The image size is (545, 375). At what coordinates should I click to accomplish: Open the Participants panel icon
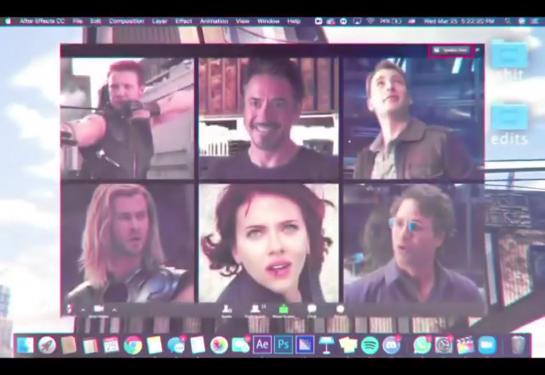256,309
